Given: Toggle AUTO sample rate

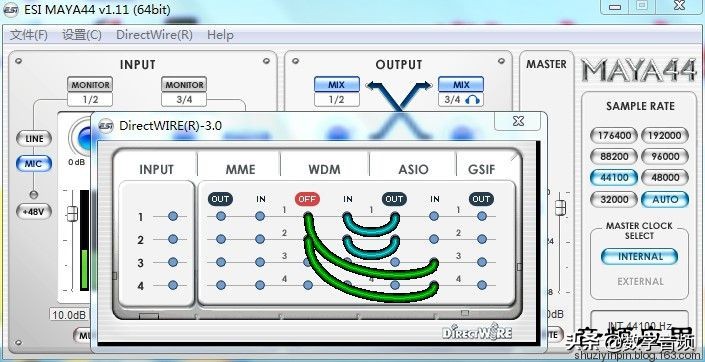Looking at the screenshot, I should (665, 199).
